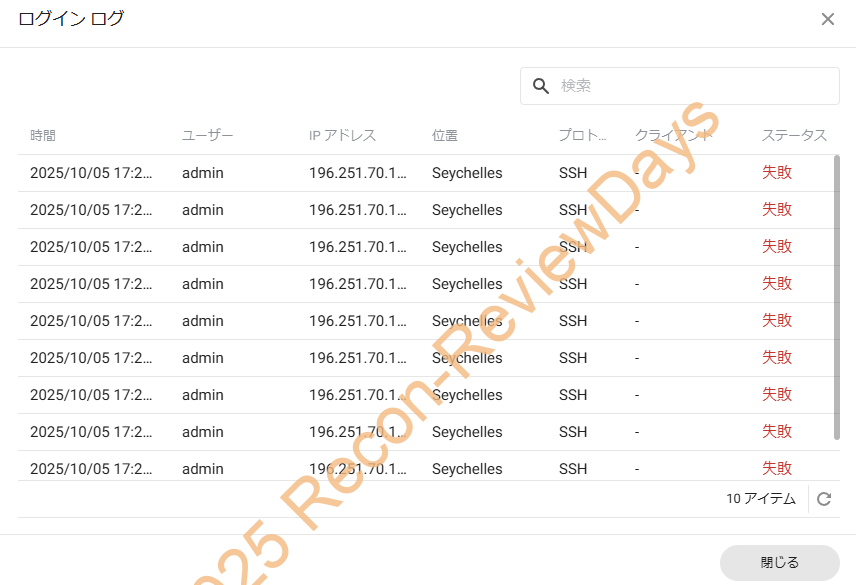Viewport: 856px width, 585px height.
Task: Click the クライアント column header
Action: coord(673,135)
